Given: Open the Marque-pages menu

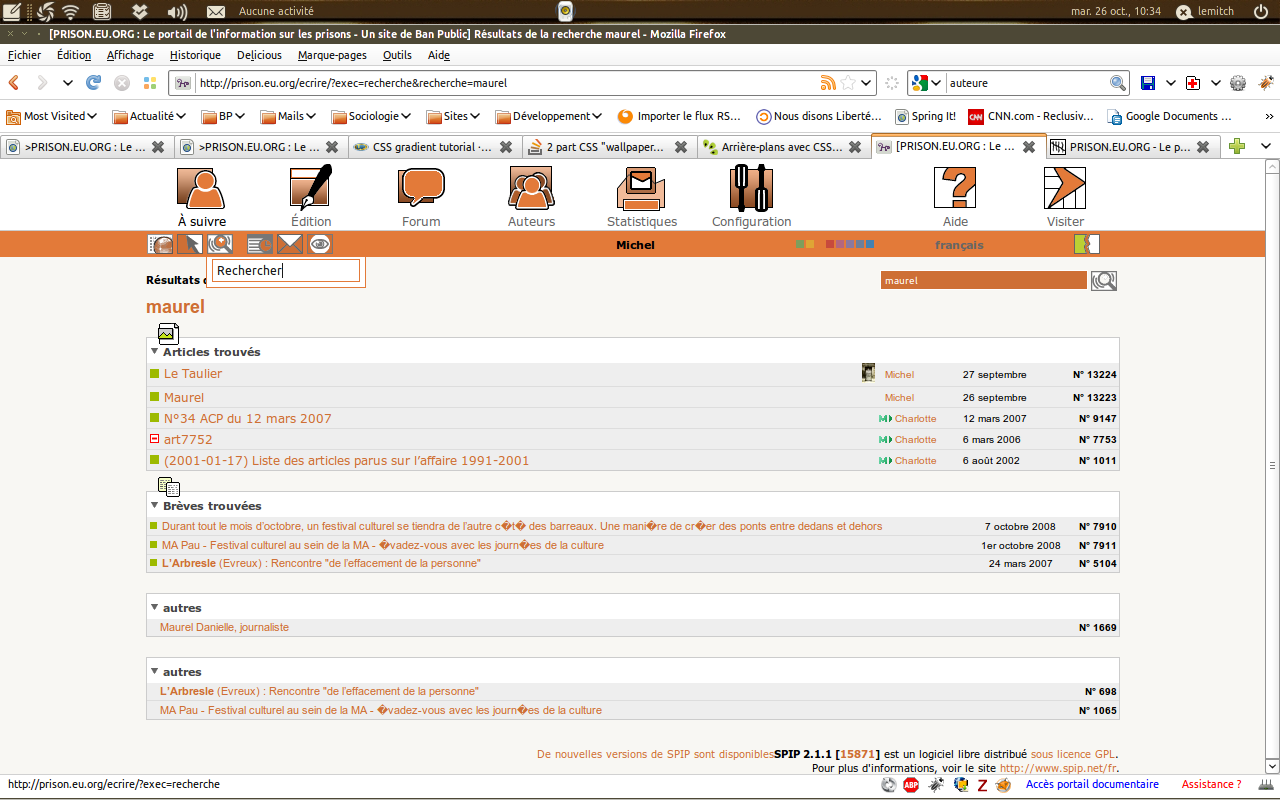Looking at the screenshot, I should 332,55.
